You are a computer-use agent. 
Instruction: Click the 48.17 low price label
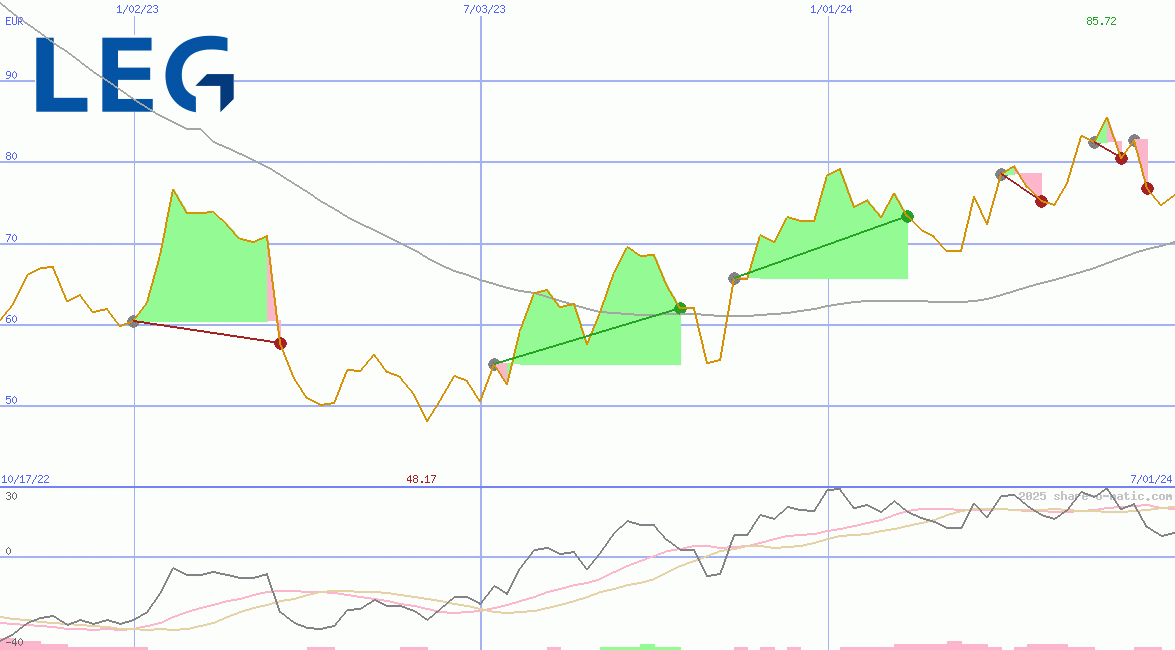click(421, 479)
